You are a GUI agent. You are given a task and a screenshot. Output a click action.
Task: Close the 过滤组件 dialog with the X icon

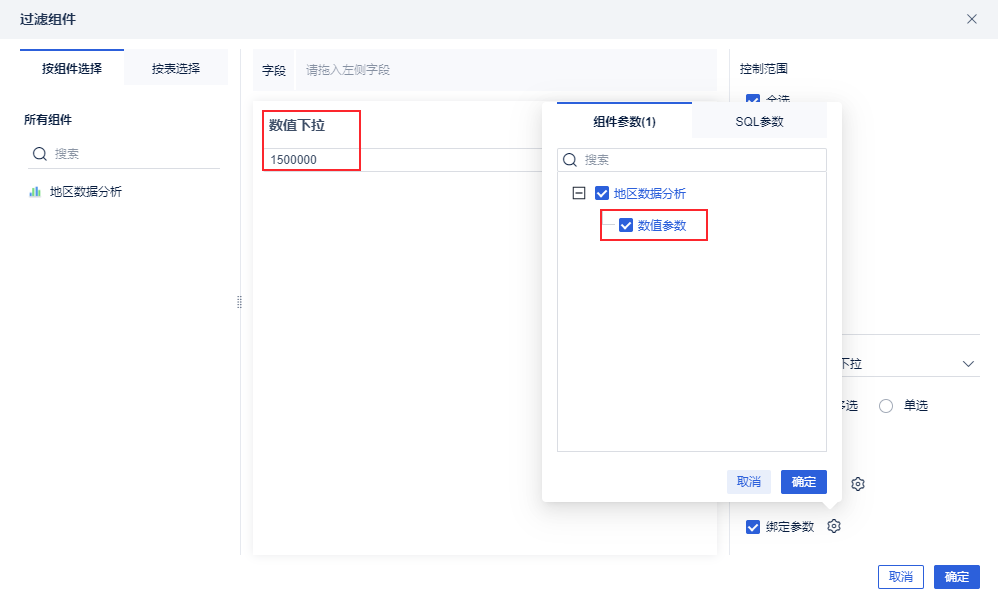point(971,19)
